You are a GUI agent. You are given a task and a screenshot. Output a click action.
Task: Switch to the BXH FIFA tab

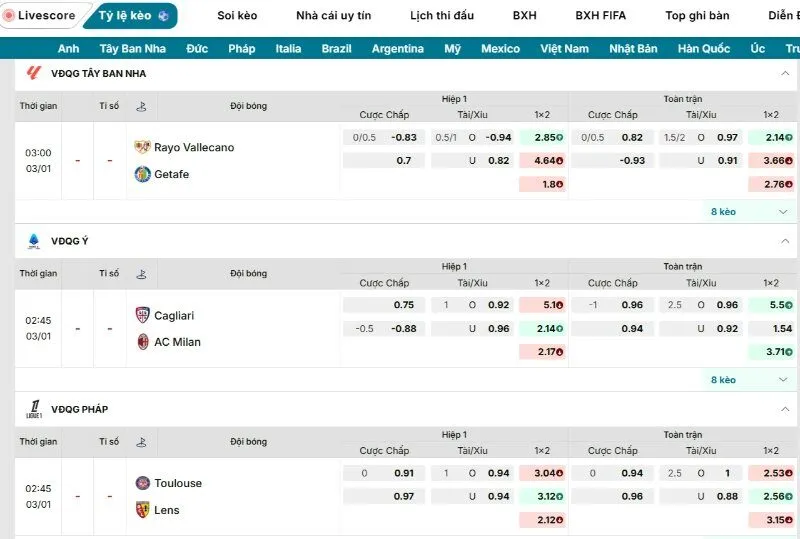600,16
